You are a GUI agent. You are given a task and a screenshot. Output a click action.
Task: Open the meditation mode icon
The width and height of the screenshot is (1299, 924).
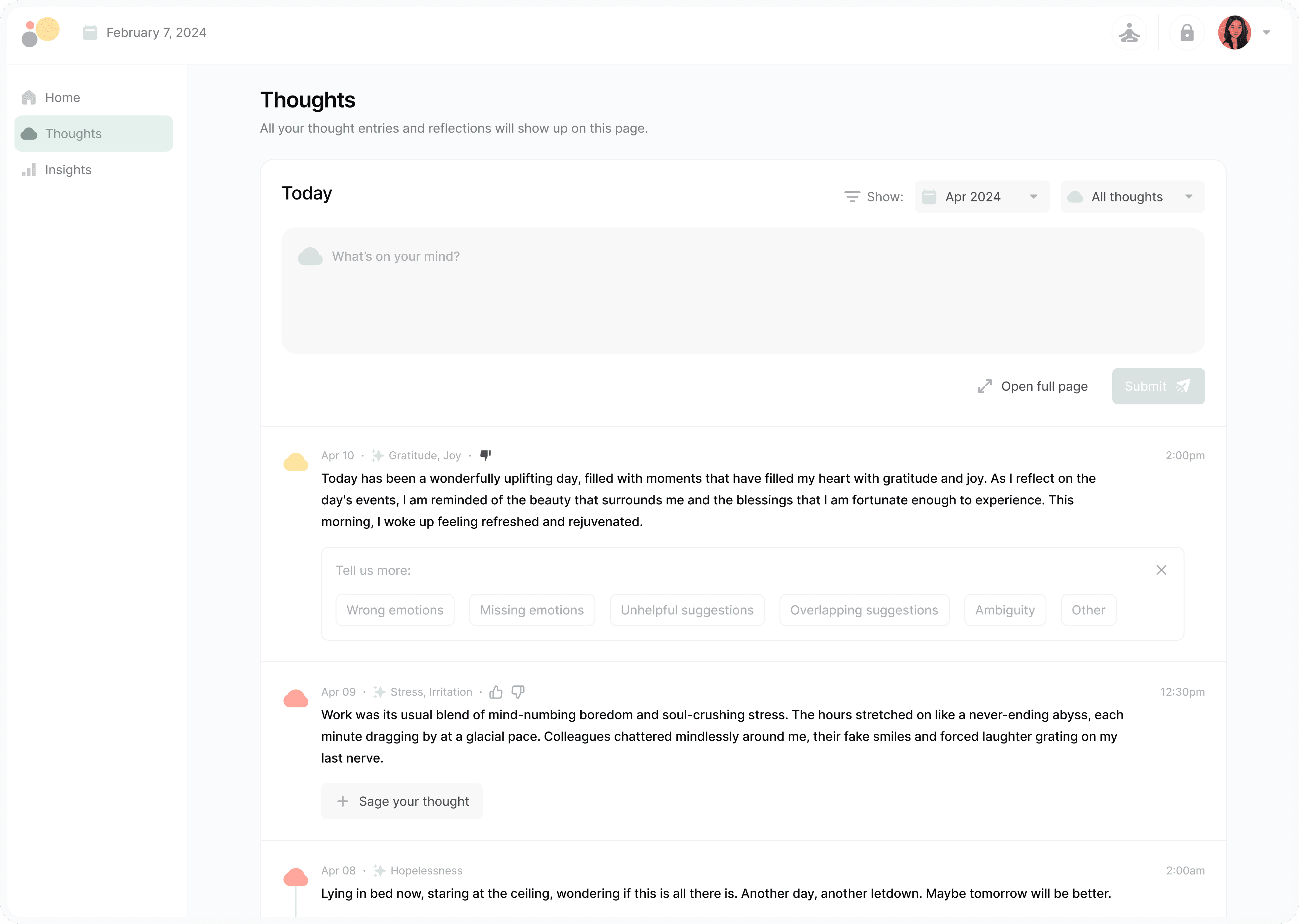tap(1129, 32)
